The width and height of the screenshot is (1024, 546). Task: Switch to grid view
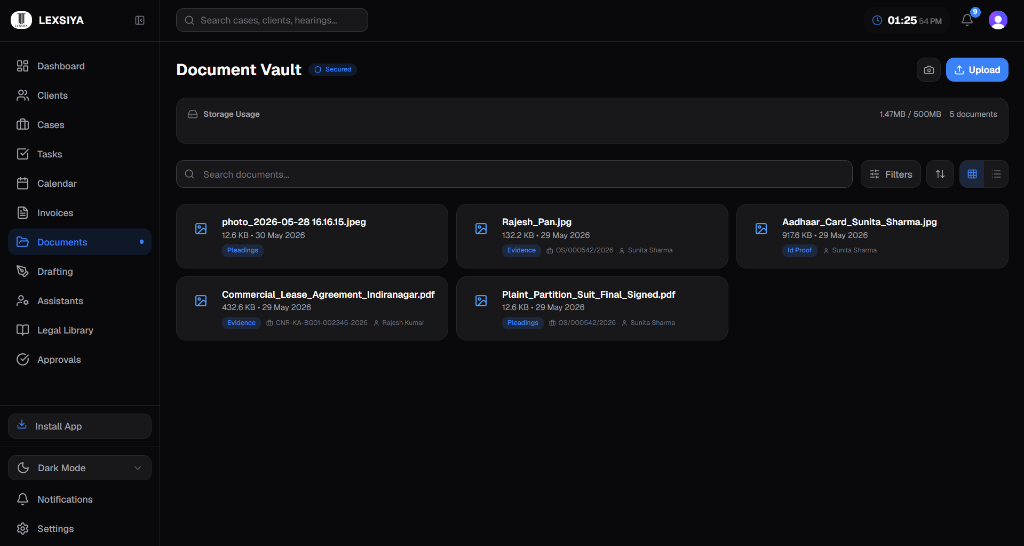tap(972, 174)
